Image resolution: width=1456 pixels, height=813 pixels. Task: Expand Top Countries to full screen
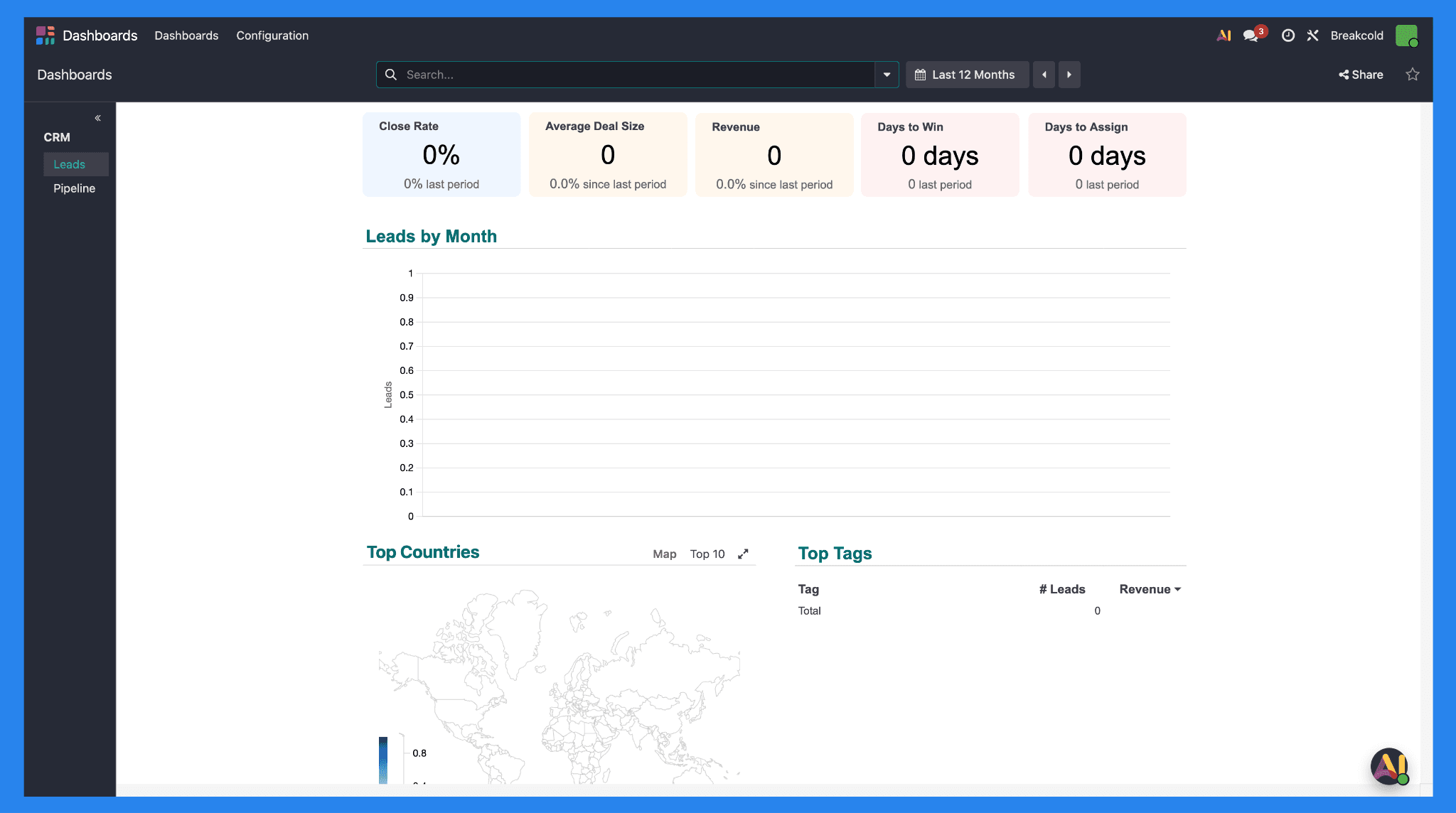[x=744, y=554]
